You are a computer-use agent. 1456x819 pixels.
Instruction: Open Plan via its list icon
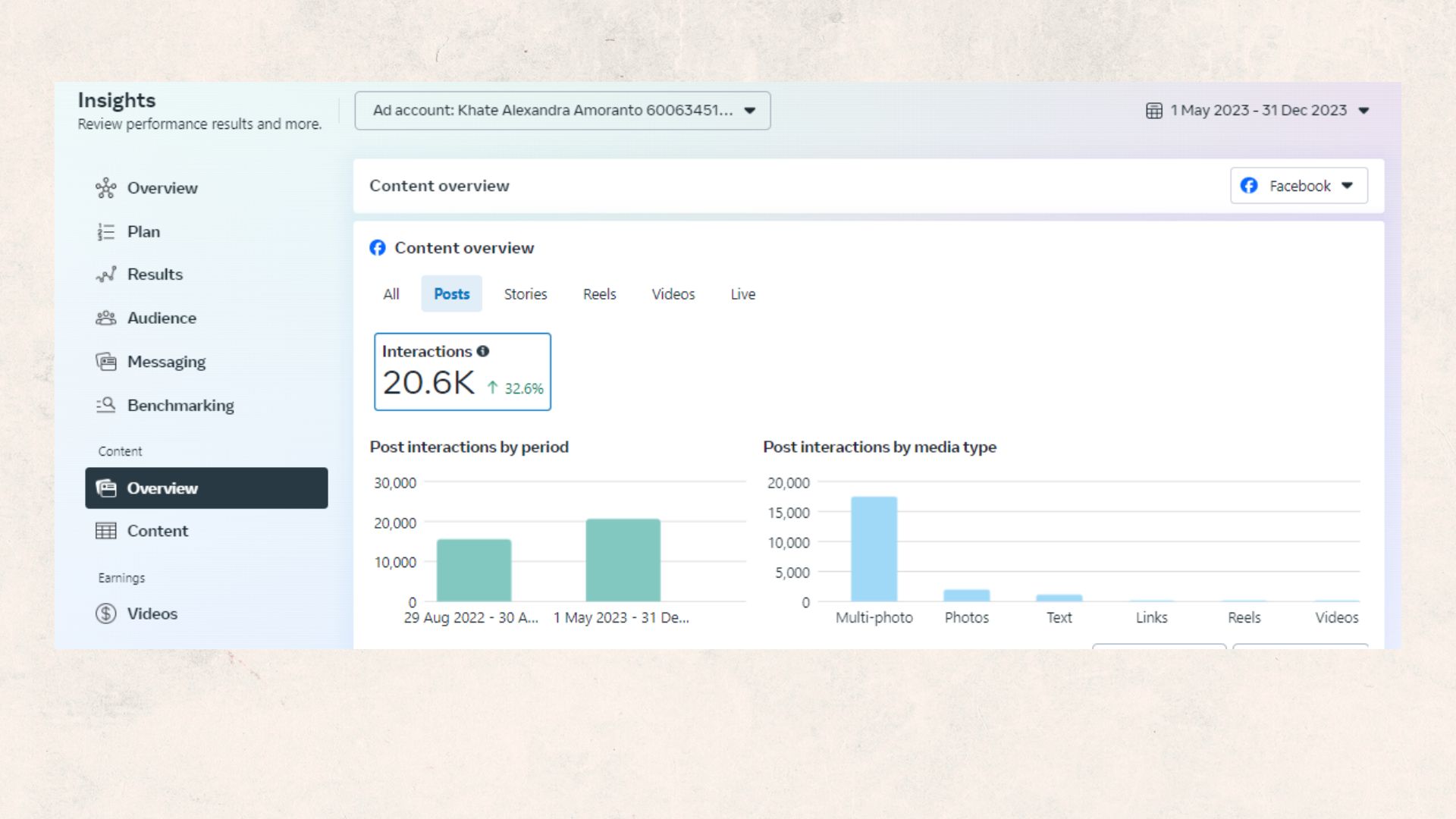click(x=105, y=232)
